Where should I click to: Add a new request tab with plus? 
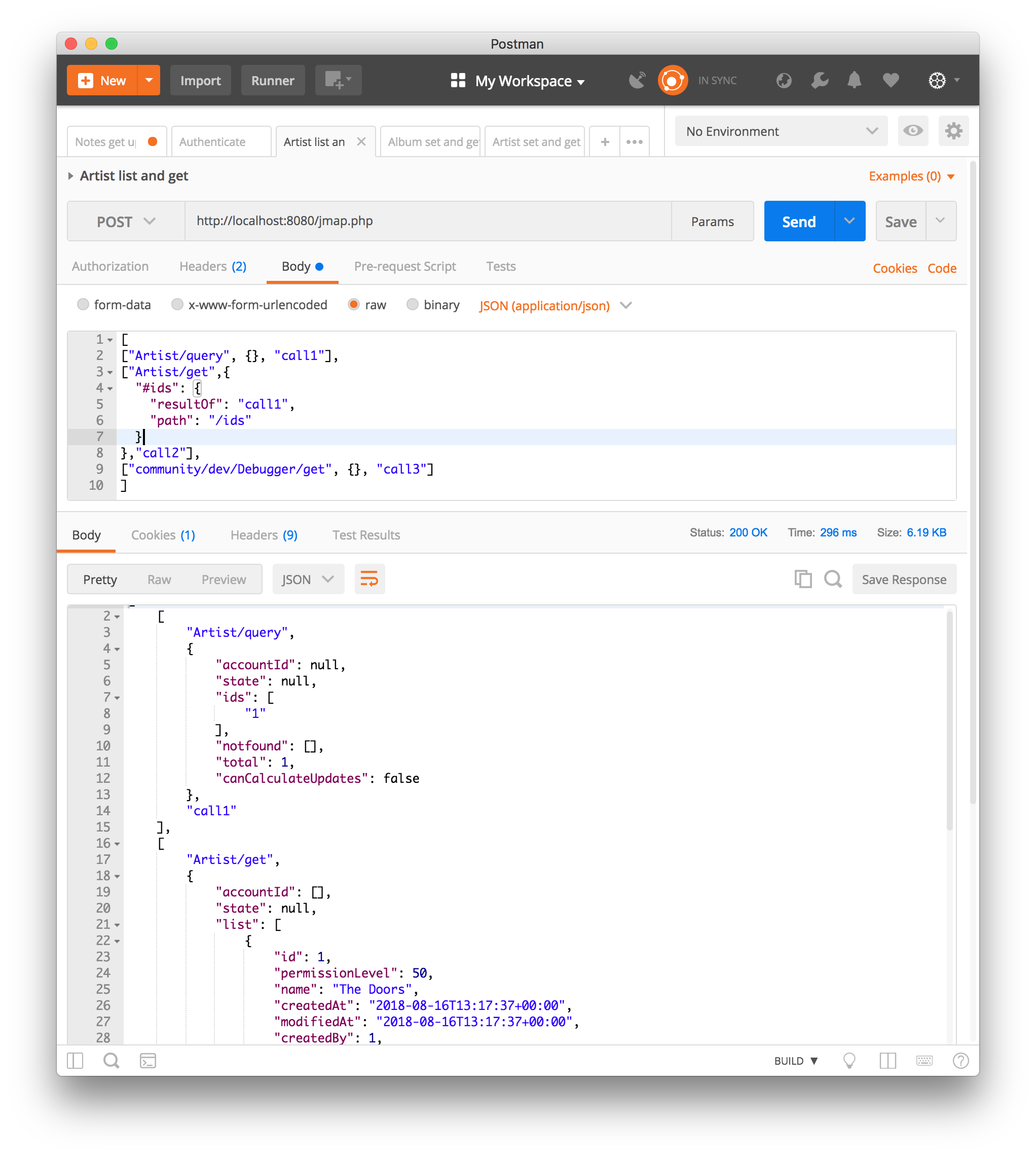click(605, 142)
